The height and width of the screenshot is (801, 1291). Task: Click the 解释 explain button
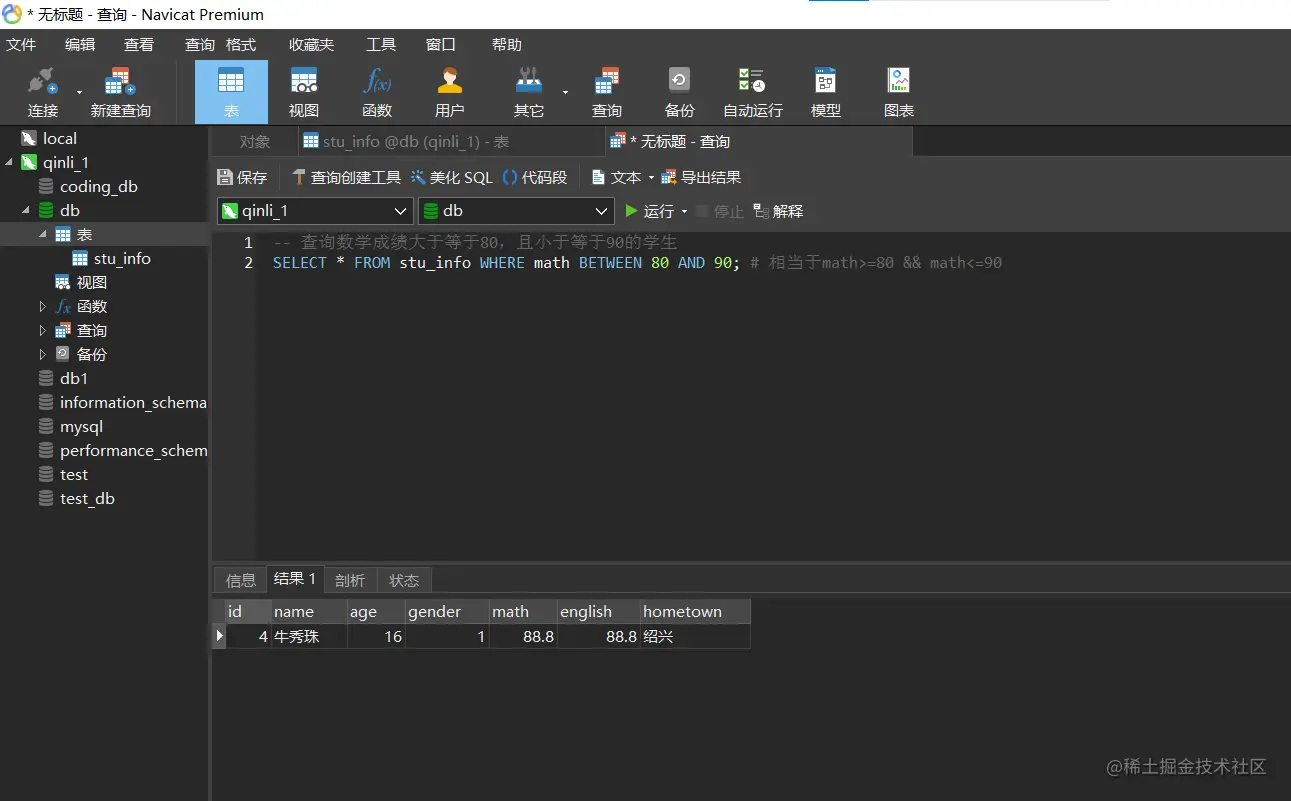pos(778,211)
